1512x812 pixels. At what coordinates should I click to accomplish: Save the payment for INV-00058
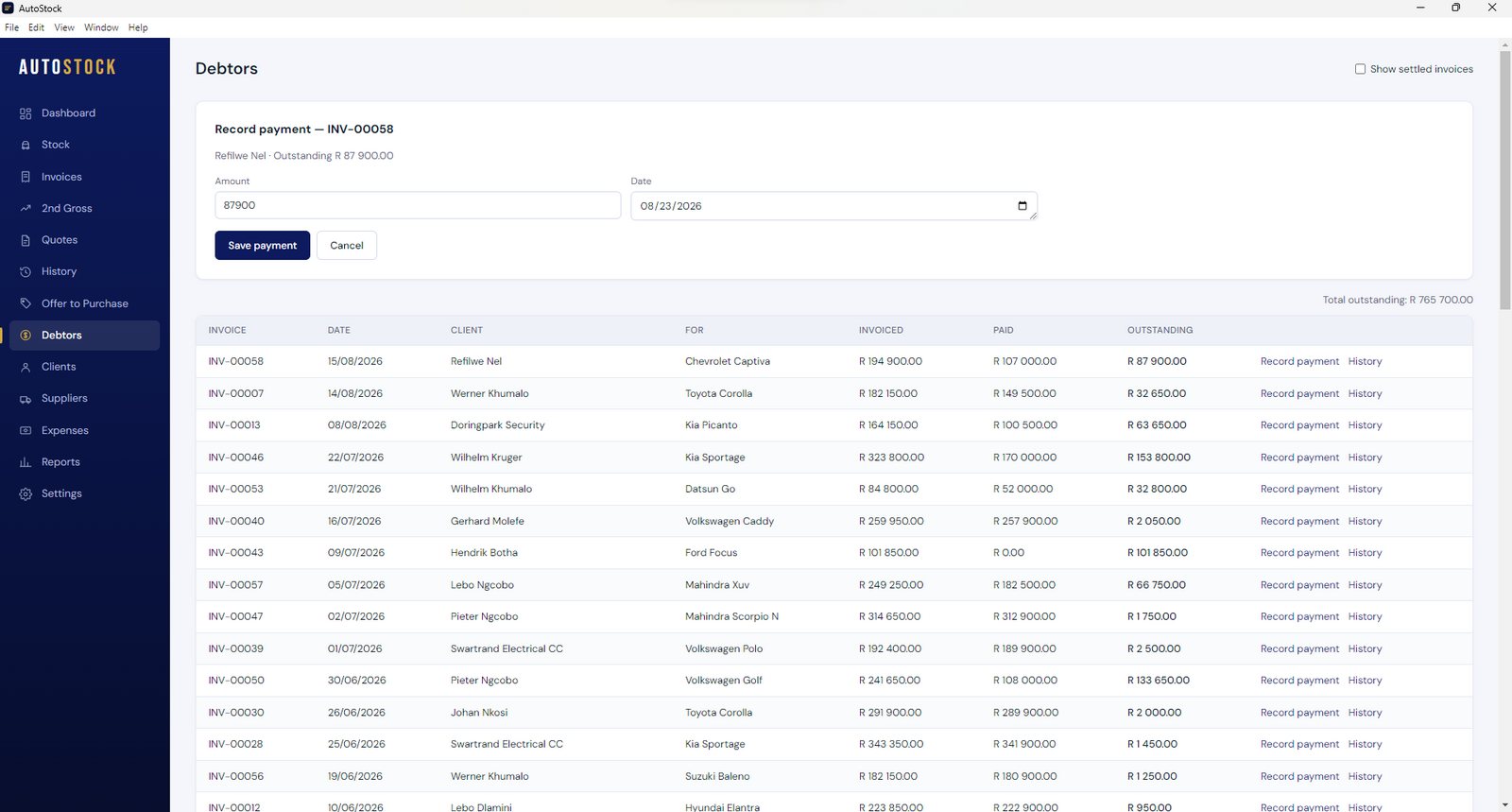pos(262,246)
